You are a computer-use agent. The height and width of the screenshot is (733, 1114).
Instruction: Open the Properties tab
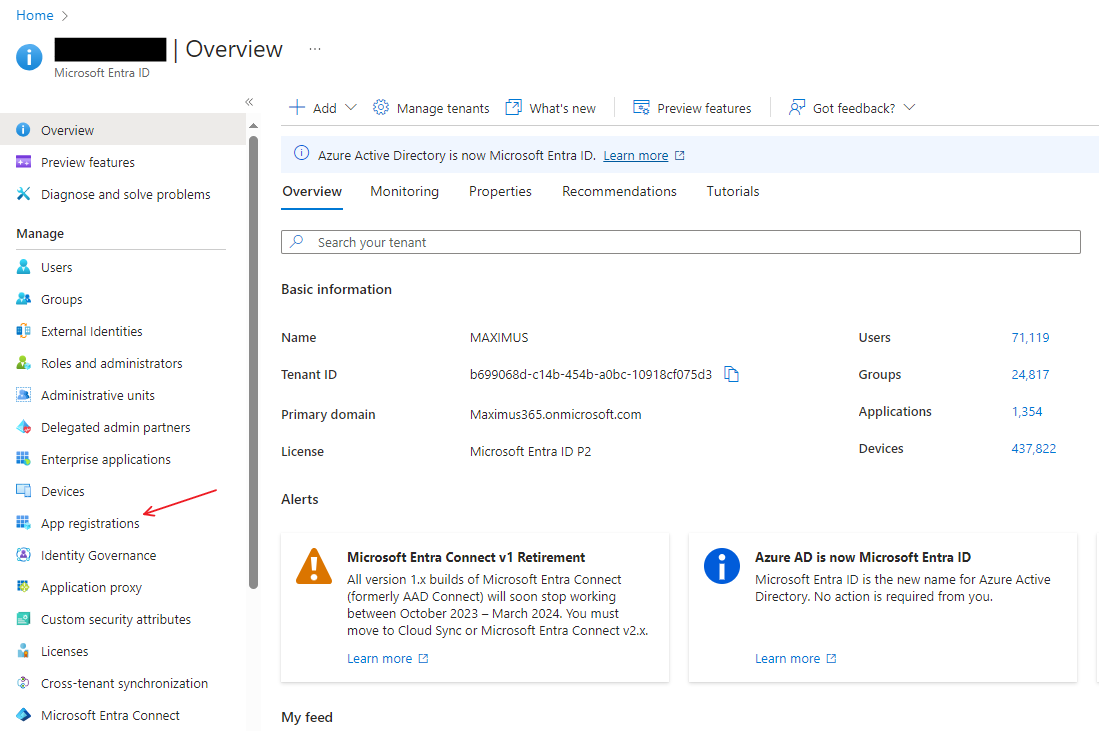pos(500,191)
